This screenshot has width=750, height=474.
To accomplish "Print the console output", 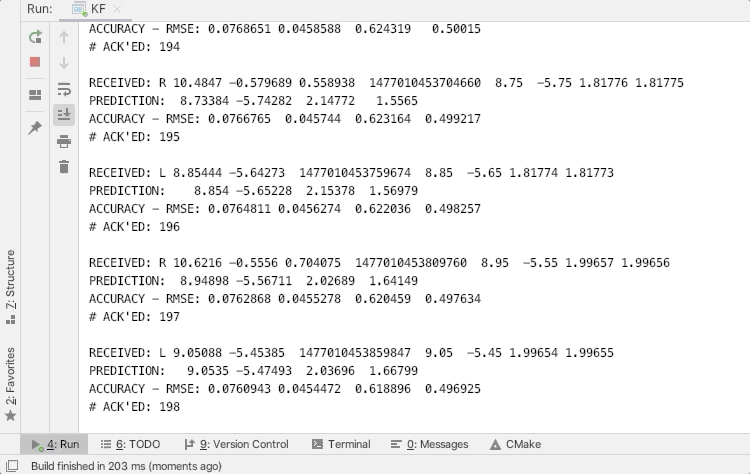I will pos(64,141).
